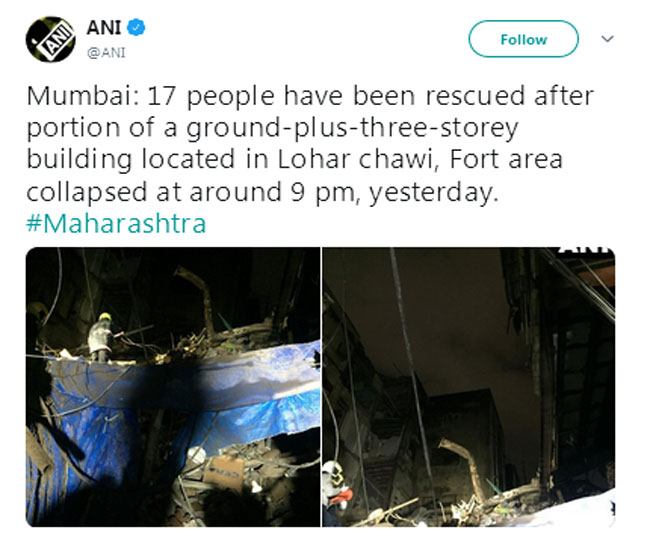The image size is (650, 540).
Task: Click the words "Lohar chawi, Fort area"
Action: pyautogui.click(x=420, y=160)
